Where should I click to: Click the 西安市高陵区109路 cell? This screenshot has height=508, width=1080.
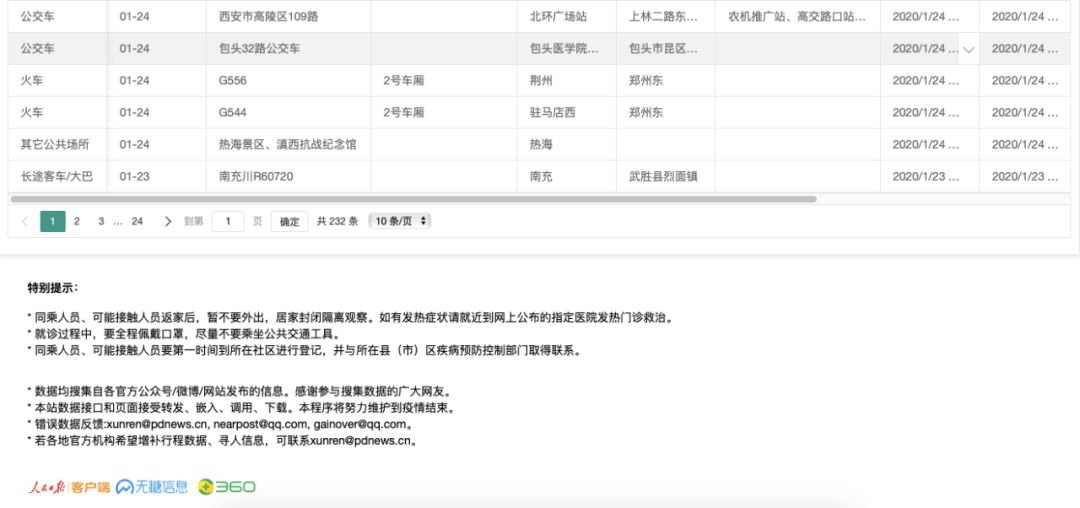pos(268,17)
